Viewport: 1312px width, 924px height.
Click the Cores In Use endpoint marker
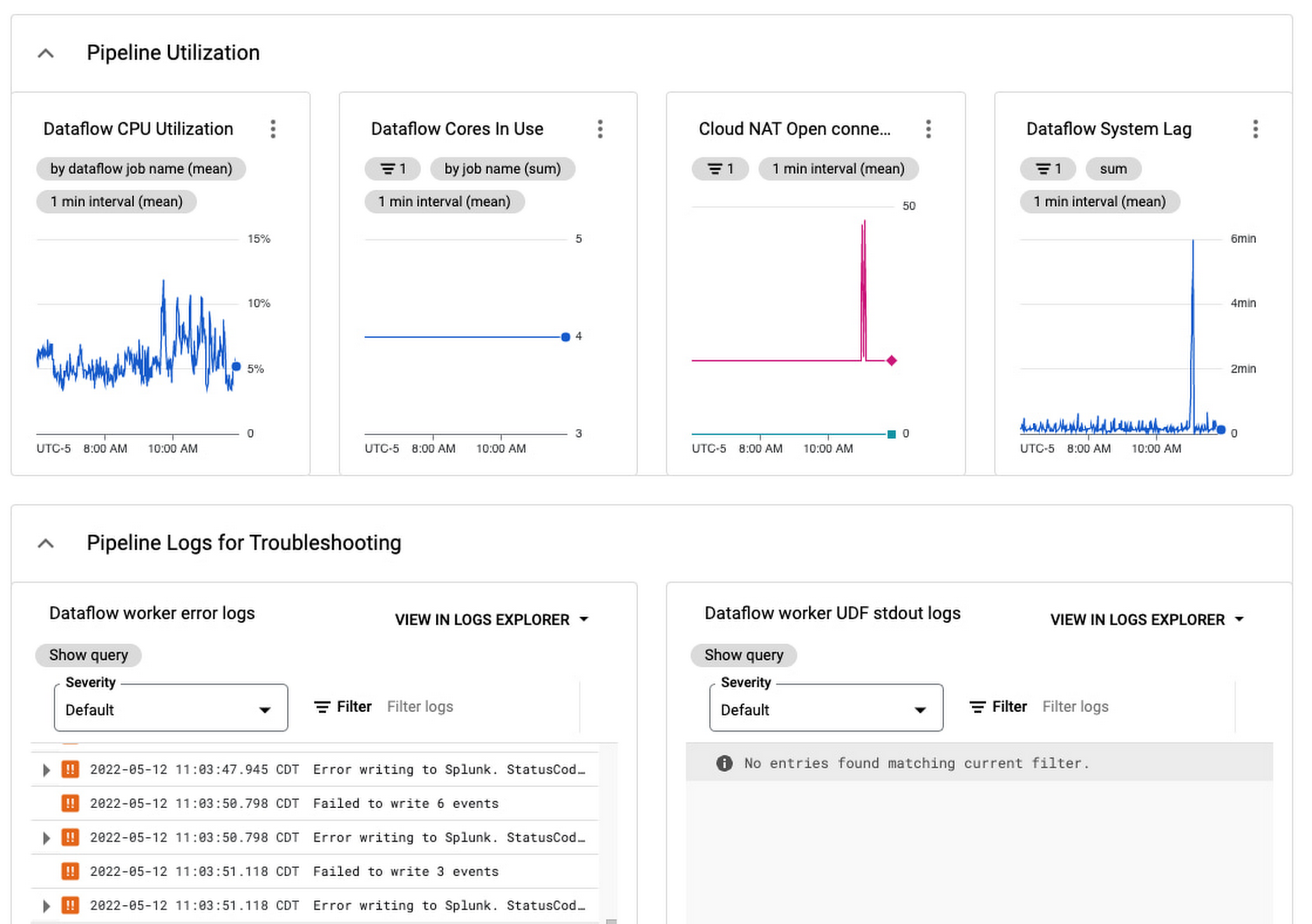566,337
